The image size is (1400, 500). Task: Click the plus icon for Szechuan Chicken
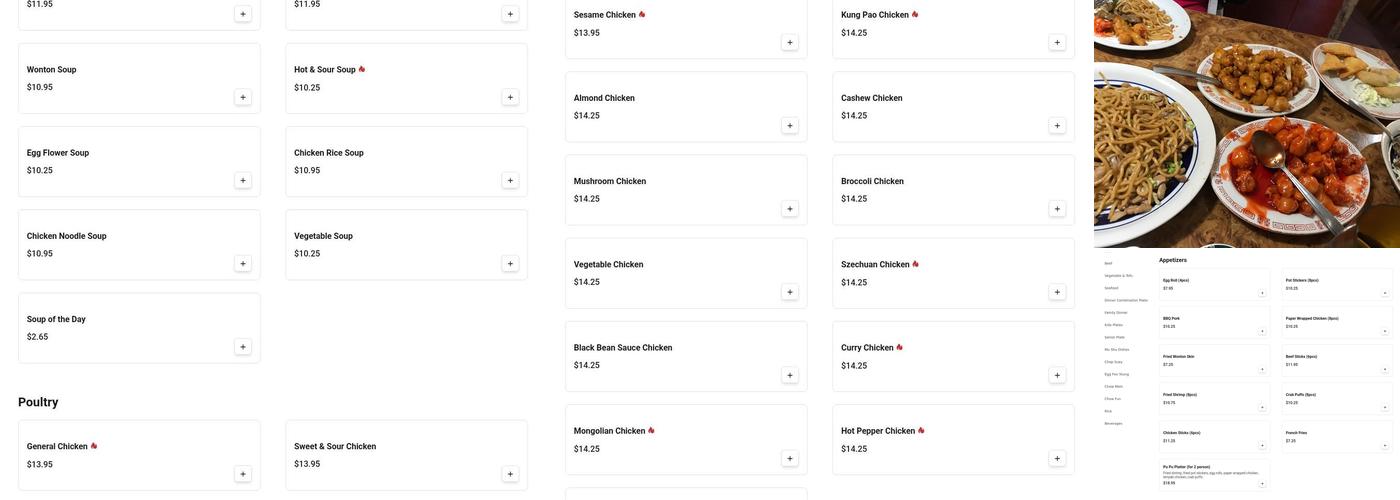pos(1056,292)
